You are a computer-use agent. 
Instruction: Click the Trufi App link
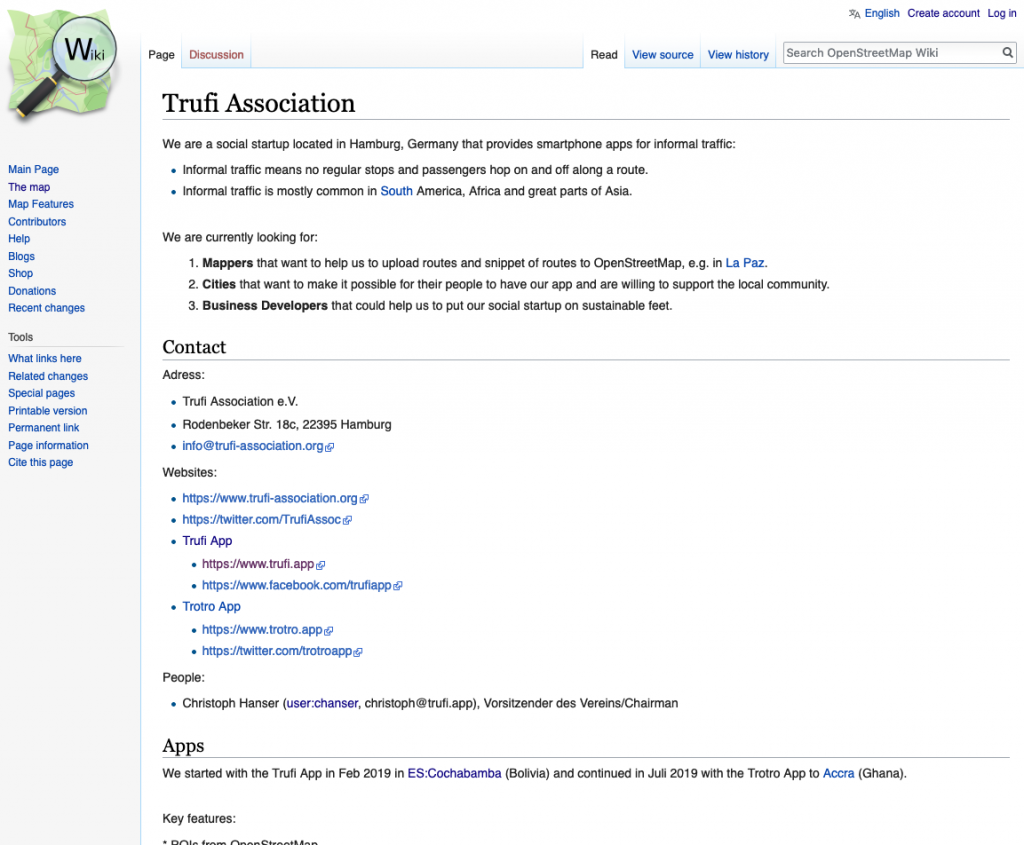[x=207, y=541]
